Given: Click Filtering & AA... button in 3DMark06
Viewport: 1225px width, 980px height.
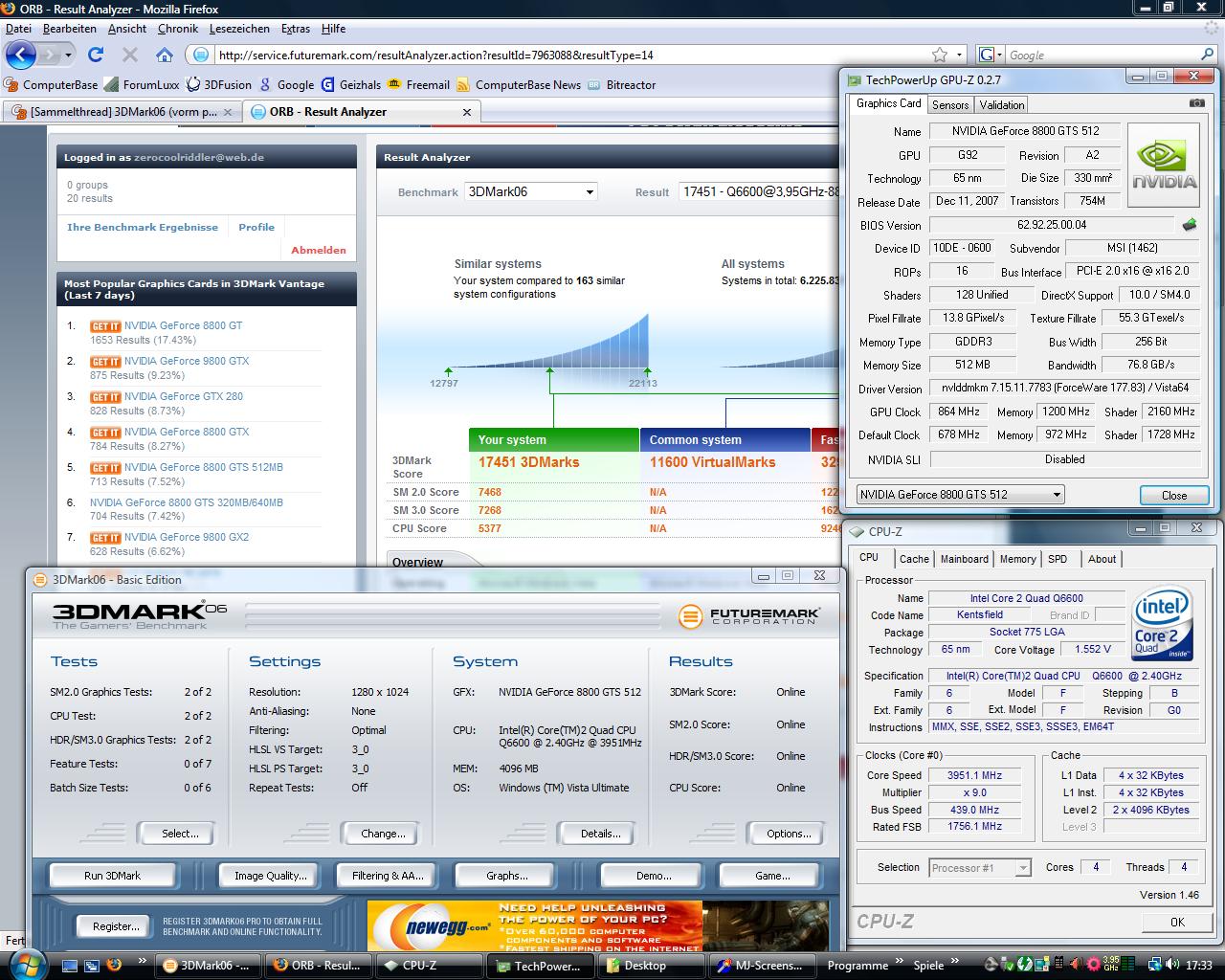Looking at the screenshot, I should tap(387, 876).
